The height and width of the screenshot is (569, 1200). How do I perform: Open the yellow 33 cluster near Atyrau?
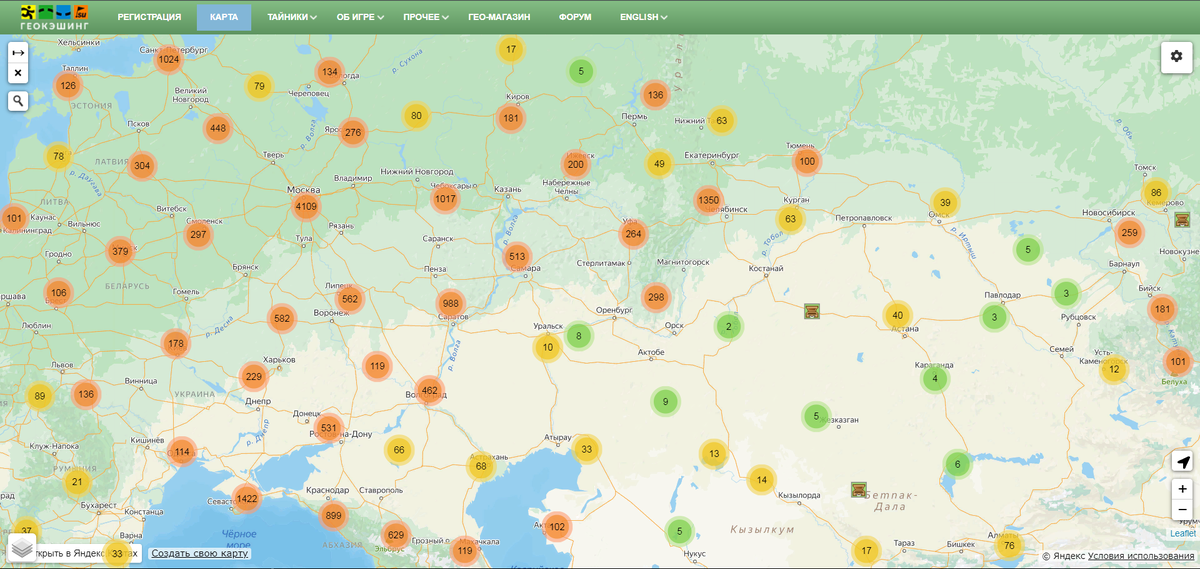pyautogui.click(x=587, y=450)
